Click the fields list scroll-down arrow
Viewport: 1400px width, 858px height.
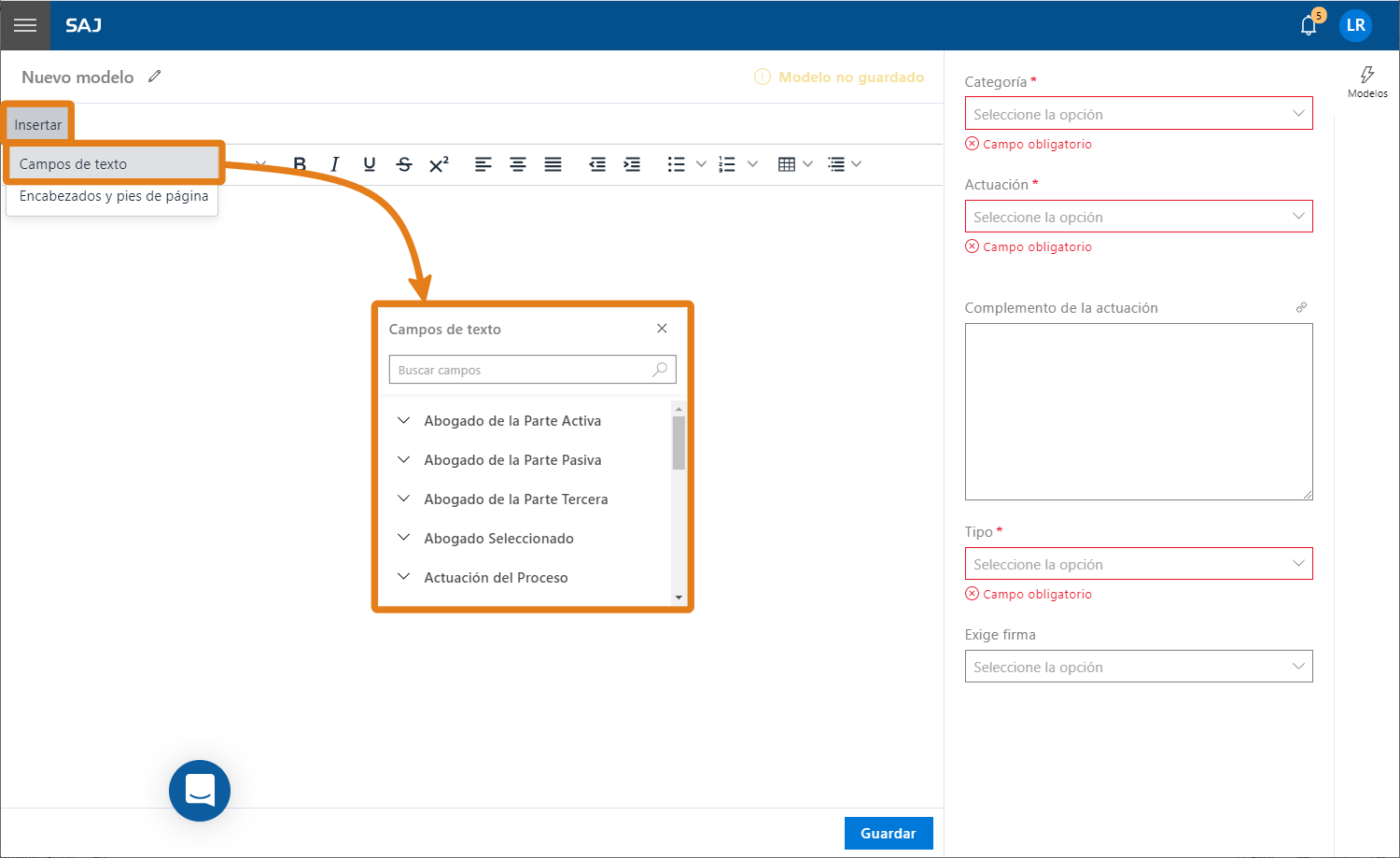679,598
